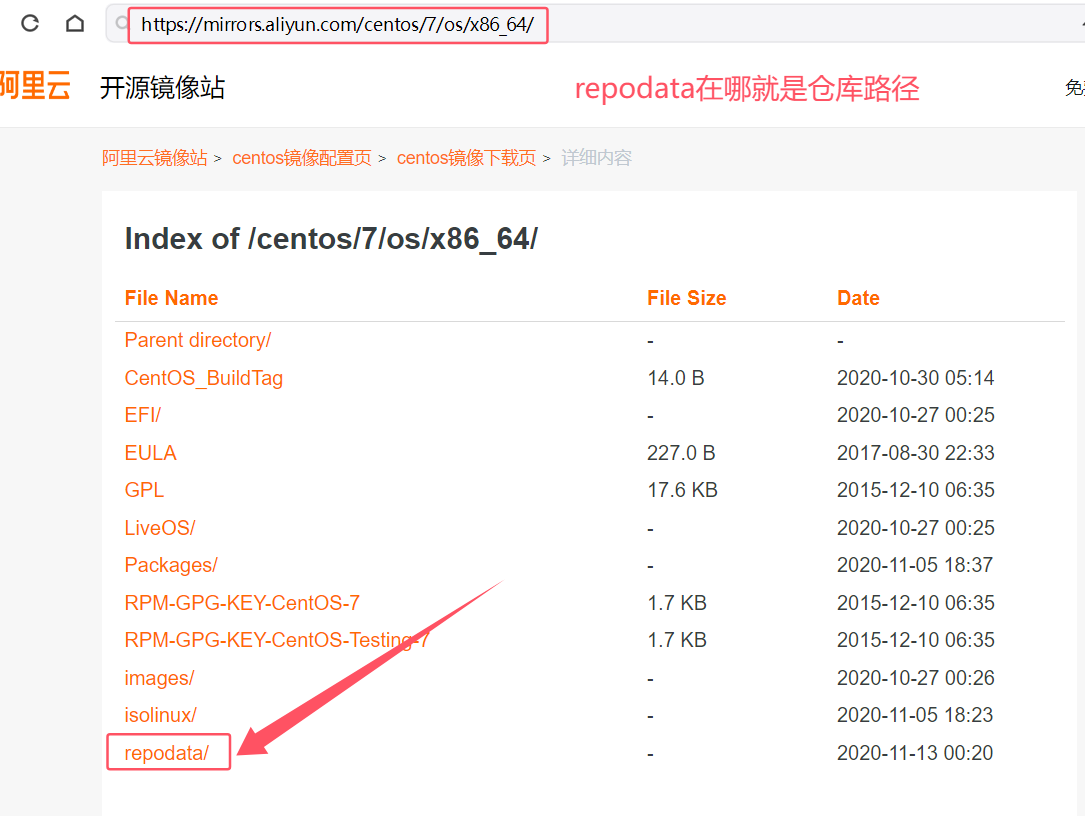Open the EULA file
The image size is (1085, 816).
click(x=150, y=453)
